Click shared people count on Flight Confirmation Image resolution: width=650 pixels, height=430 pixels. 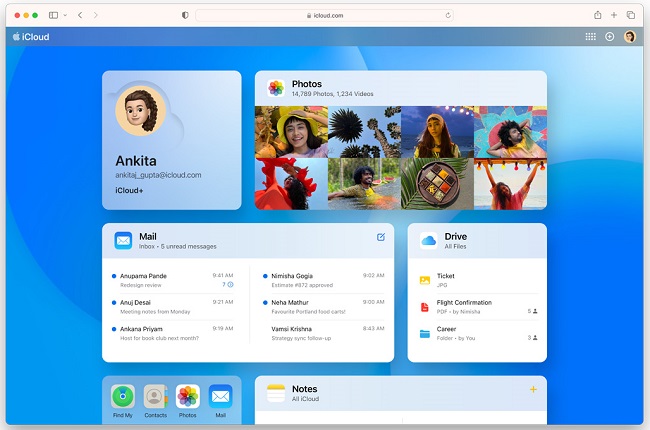pos(532,311)
